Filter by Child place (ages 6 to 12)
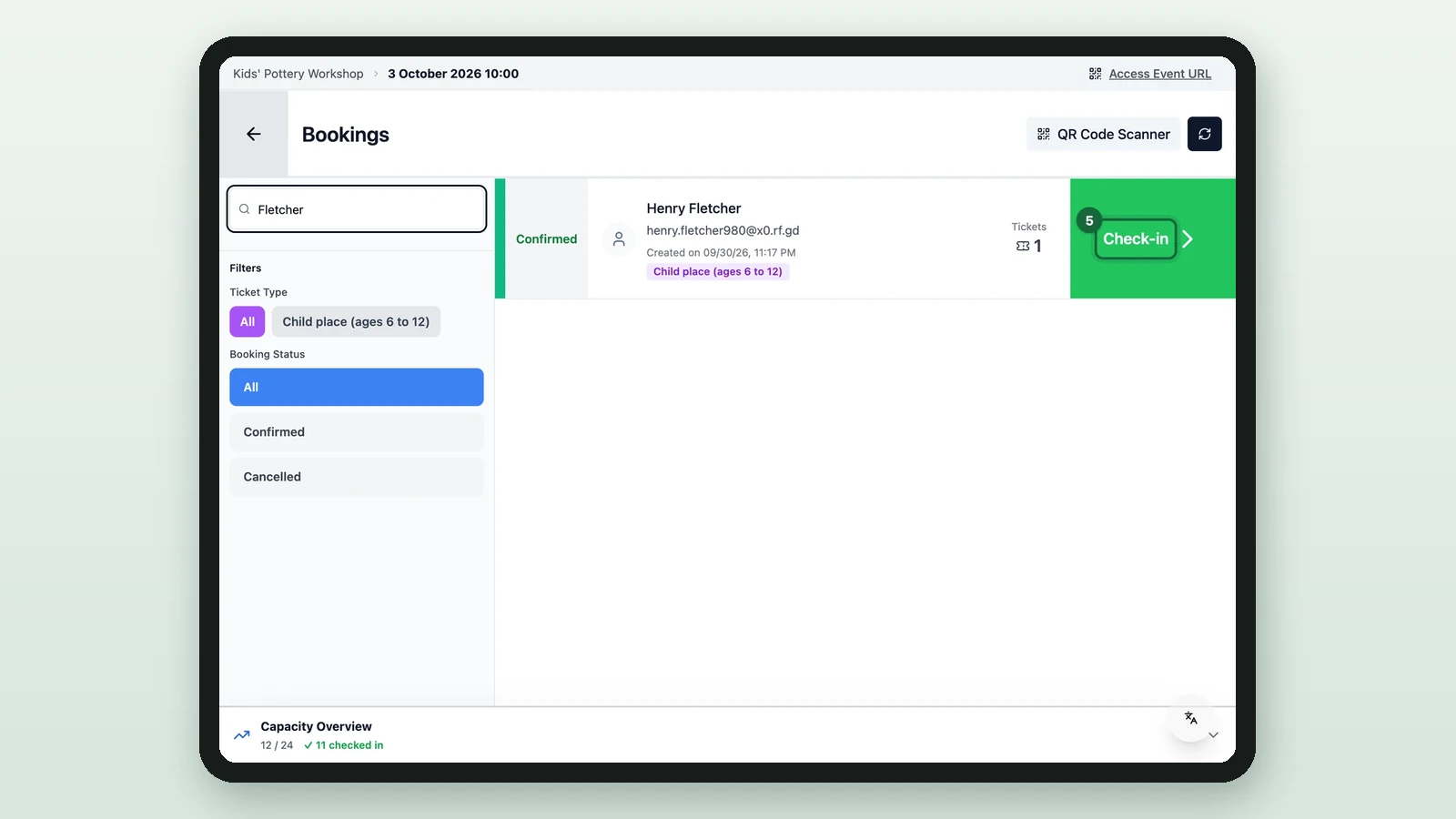This screenshot has width=1456, height=819. (356, 321)
